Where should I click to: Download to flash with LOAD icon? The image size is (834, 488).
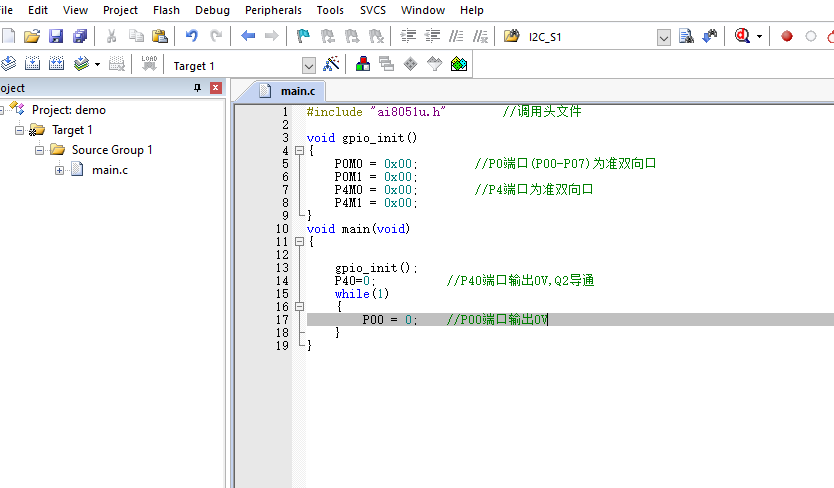coord(149,64)
